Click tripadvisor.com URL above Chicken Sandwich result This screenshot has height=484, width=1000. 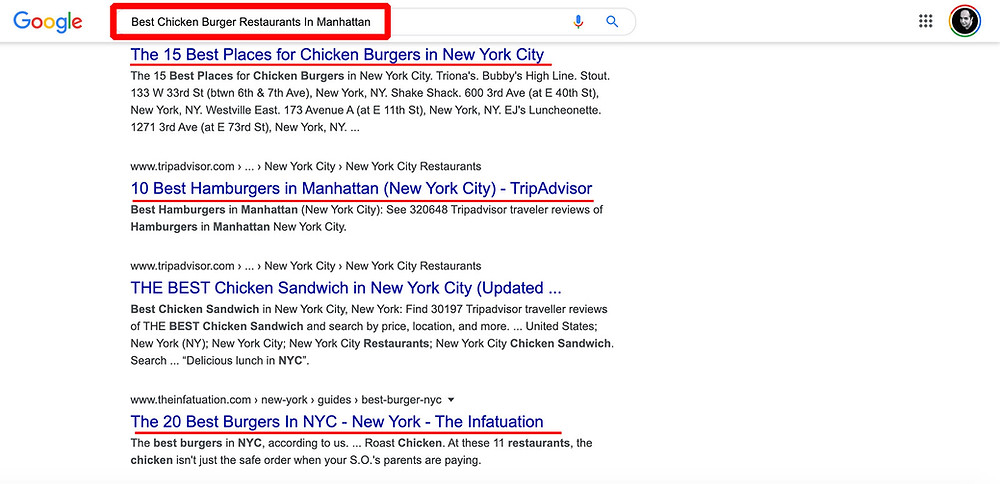click(305, 265)
